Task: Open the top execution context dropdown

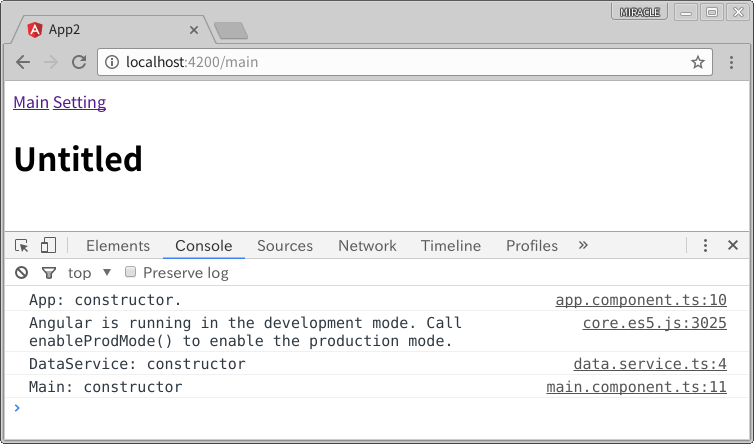Action: point(89,273)
